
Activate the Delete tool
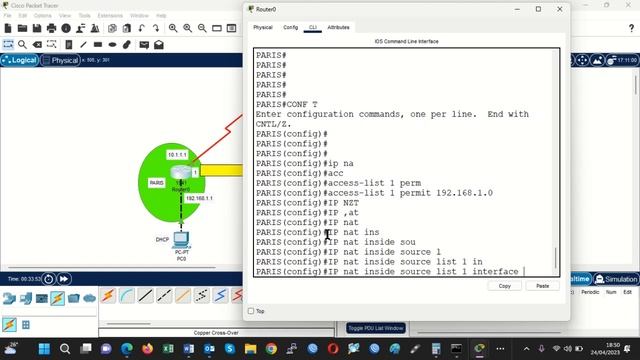[x=37, y=44]
